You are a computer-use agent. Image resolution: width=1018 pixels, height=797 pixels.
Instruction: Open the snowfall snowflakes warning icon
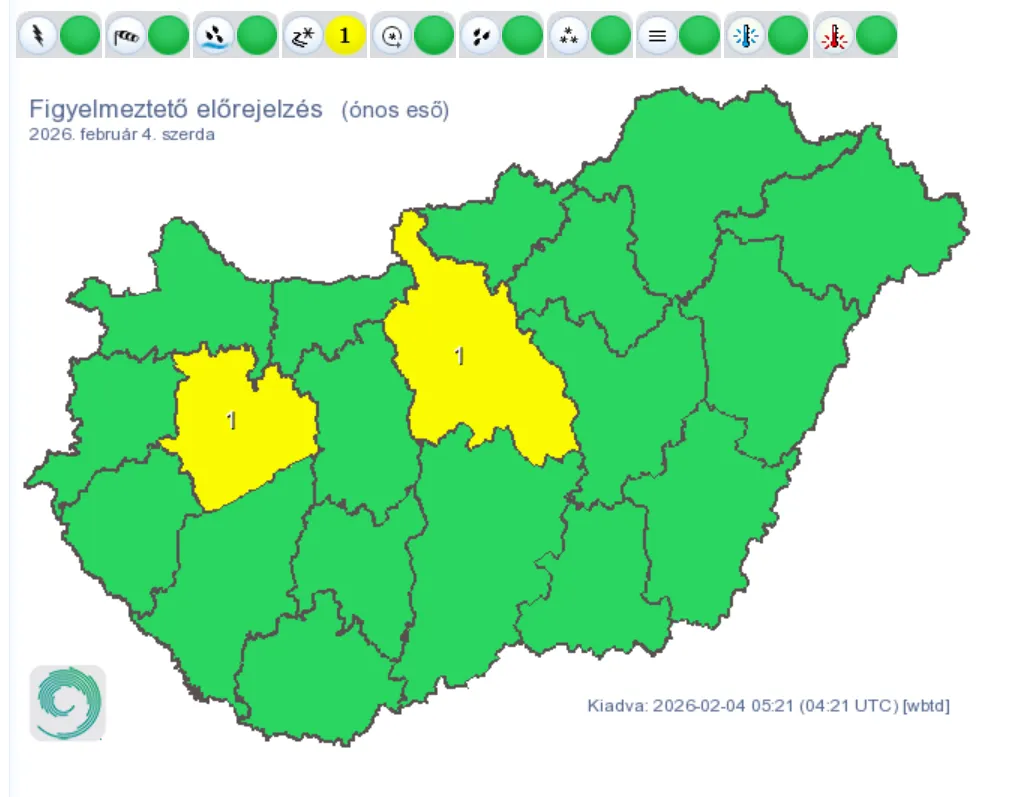point(567,36)
